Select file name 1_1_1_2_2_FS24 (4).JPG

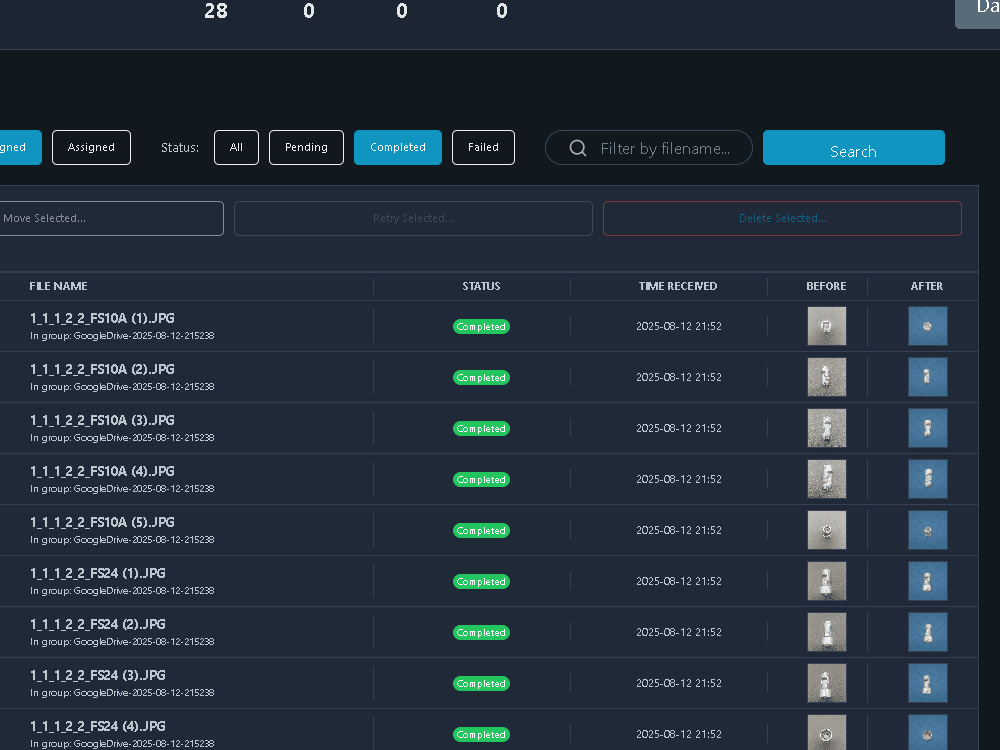[98, 726]
